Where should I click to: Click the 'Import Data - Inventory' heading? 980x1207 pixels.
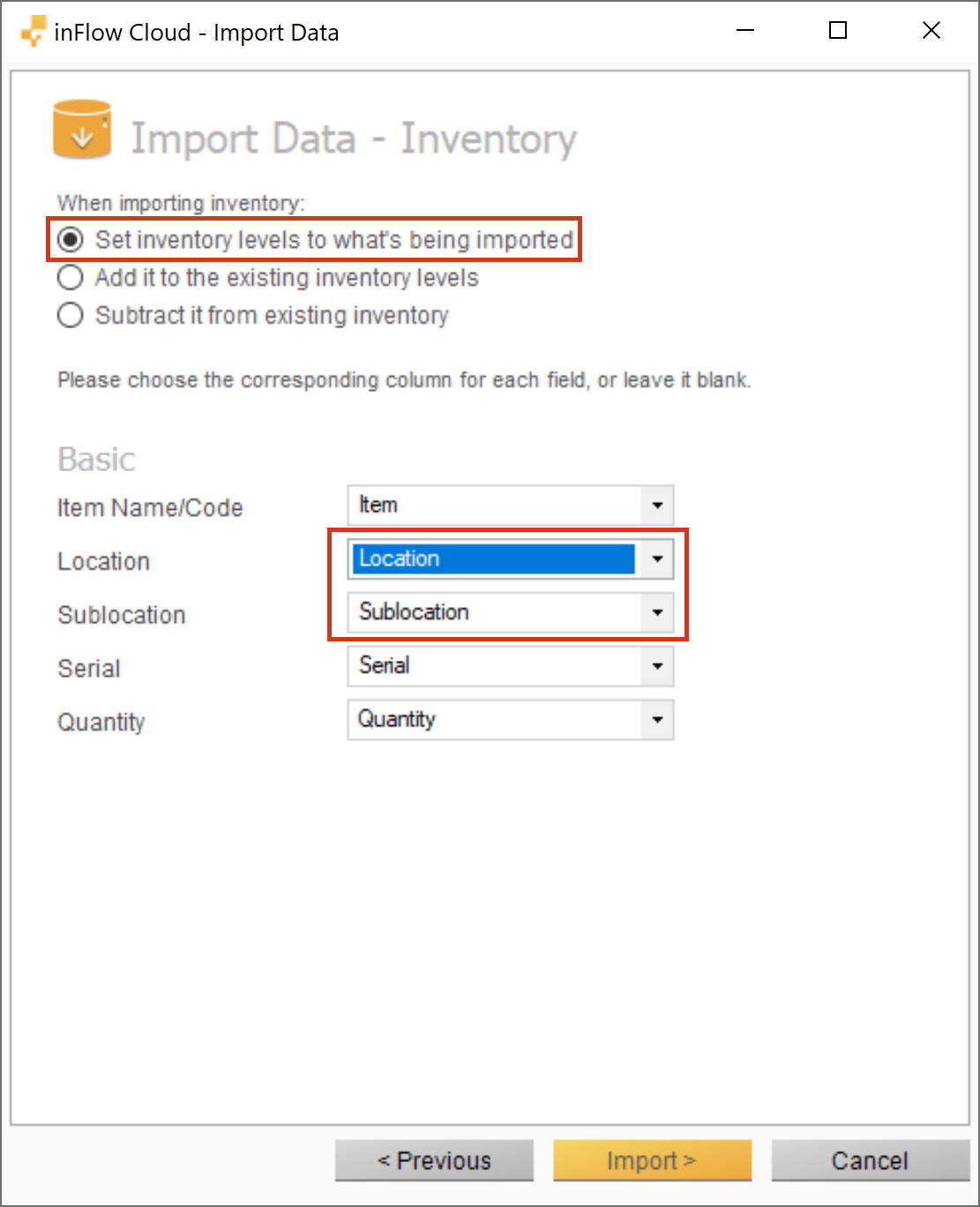(354, 139)
